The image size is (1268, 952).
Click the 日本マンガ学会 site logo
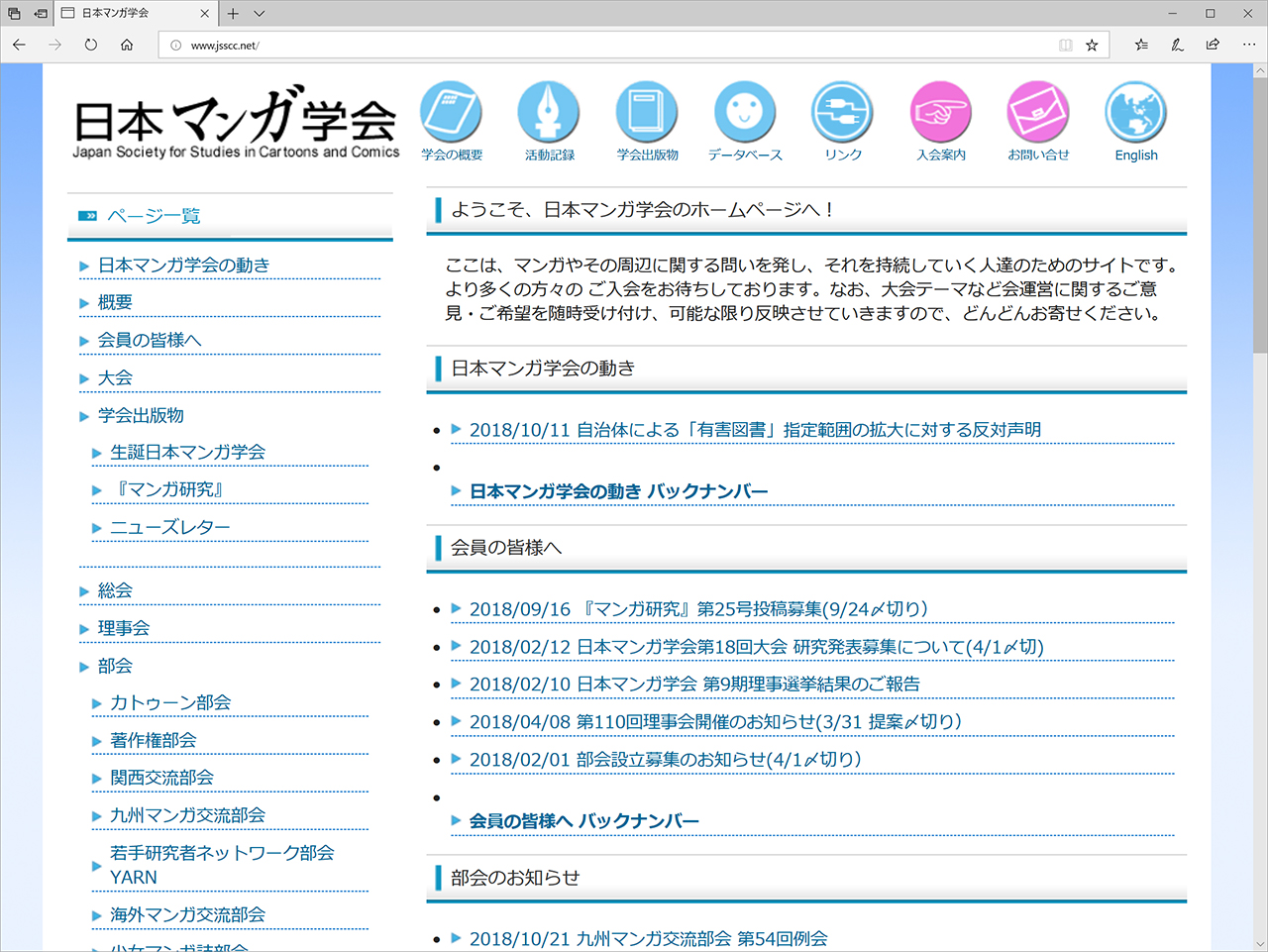tap(236, 122)
